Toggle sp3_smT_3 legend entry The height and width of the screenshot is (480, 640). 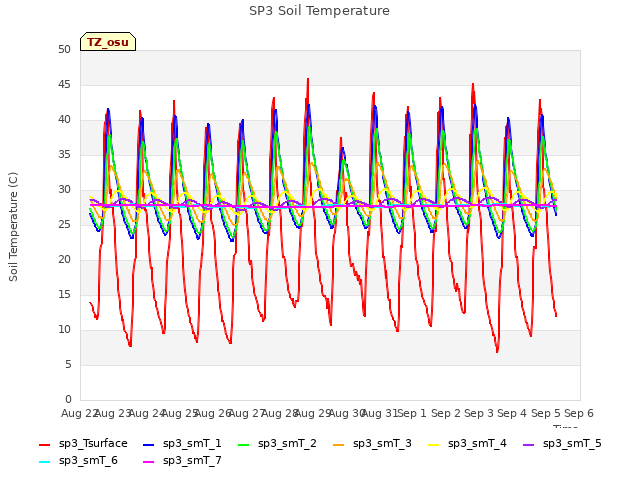click(372, 444)
